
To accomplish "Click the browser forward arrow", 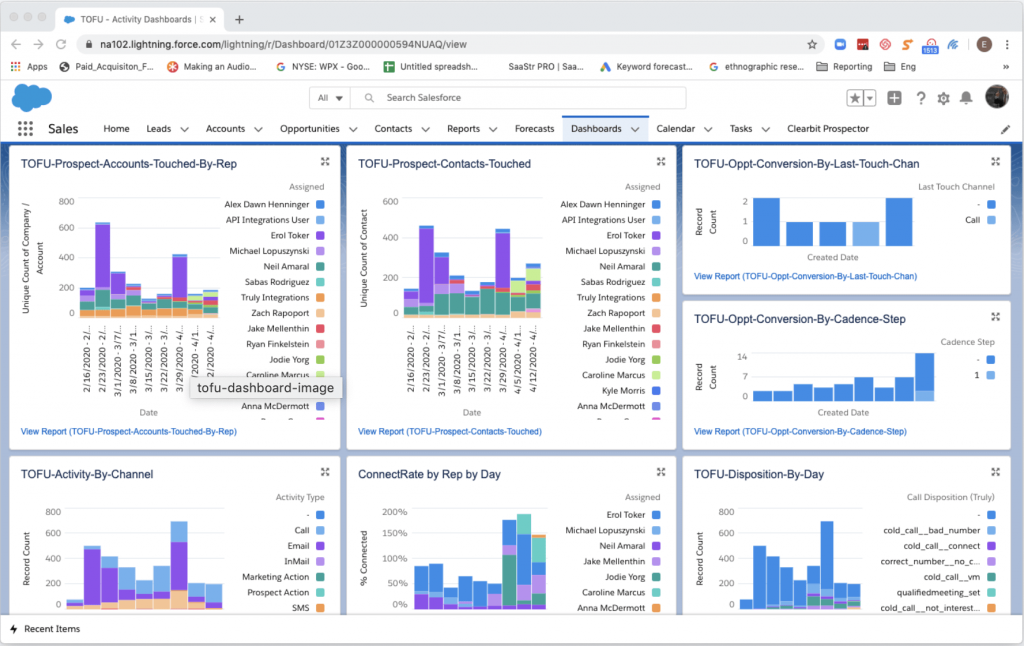I will click(39, 44).
